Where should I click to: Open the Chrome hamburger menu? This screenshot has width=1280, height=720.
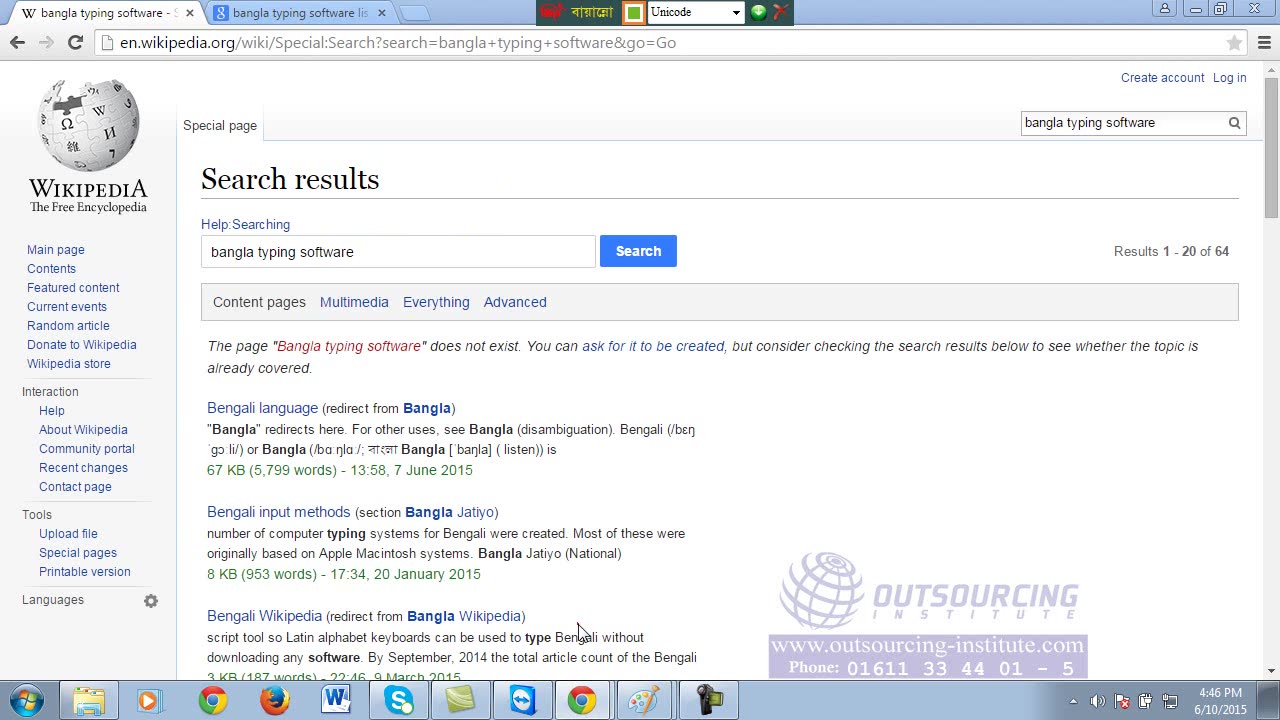(1264, 42)
